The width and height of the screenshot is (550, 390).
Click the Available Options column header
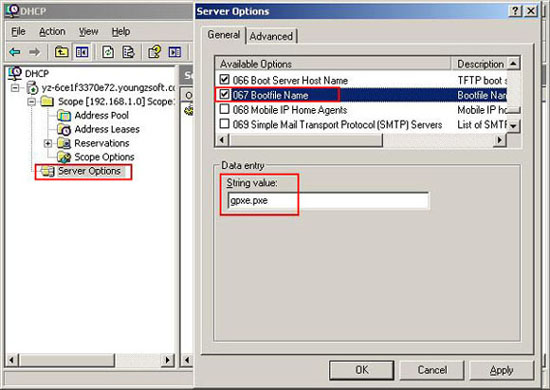click(x=333, y=64)
